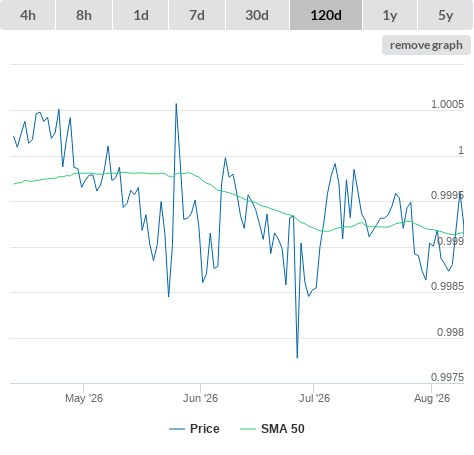474x455 pixels.
Task: Select the 4h time range tab
Action: pyautogui.click(x=28, y=15)
